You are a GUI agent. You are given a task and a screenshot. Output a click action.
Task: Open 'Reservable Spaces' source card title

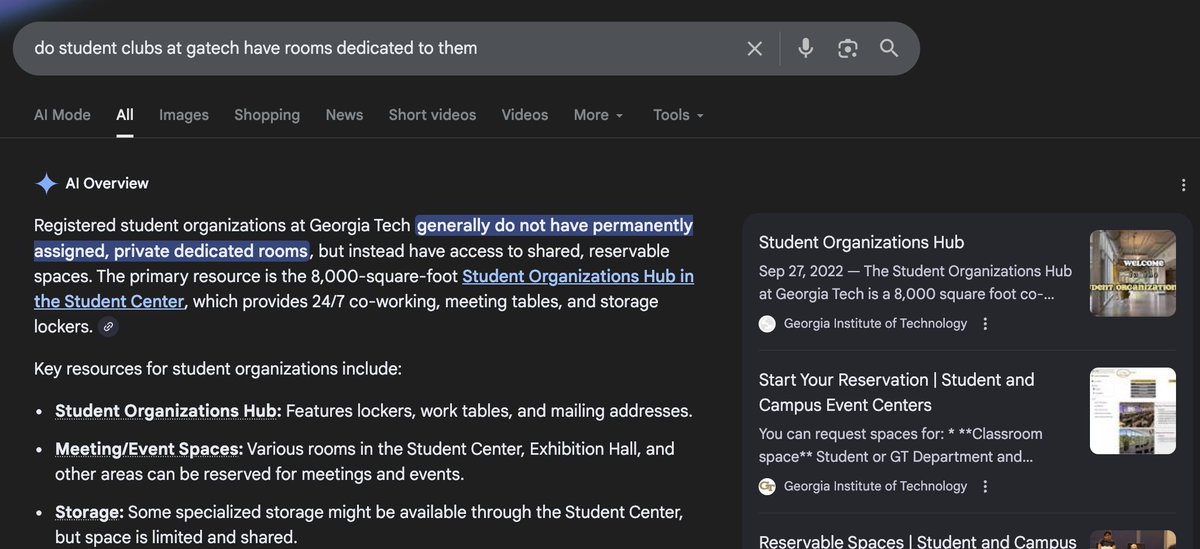pyautogui.click(x=918, y=541)
